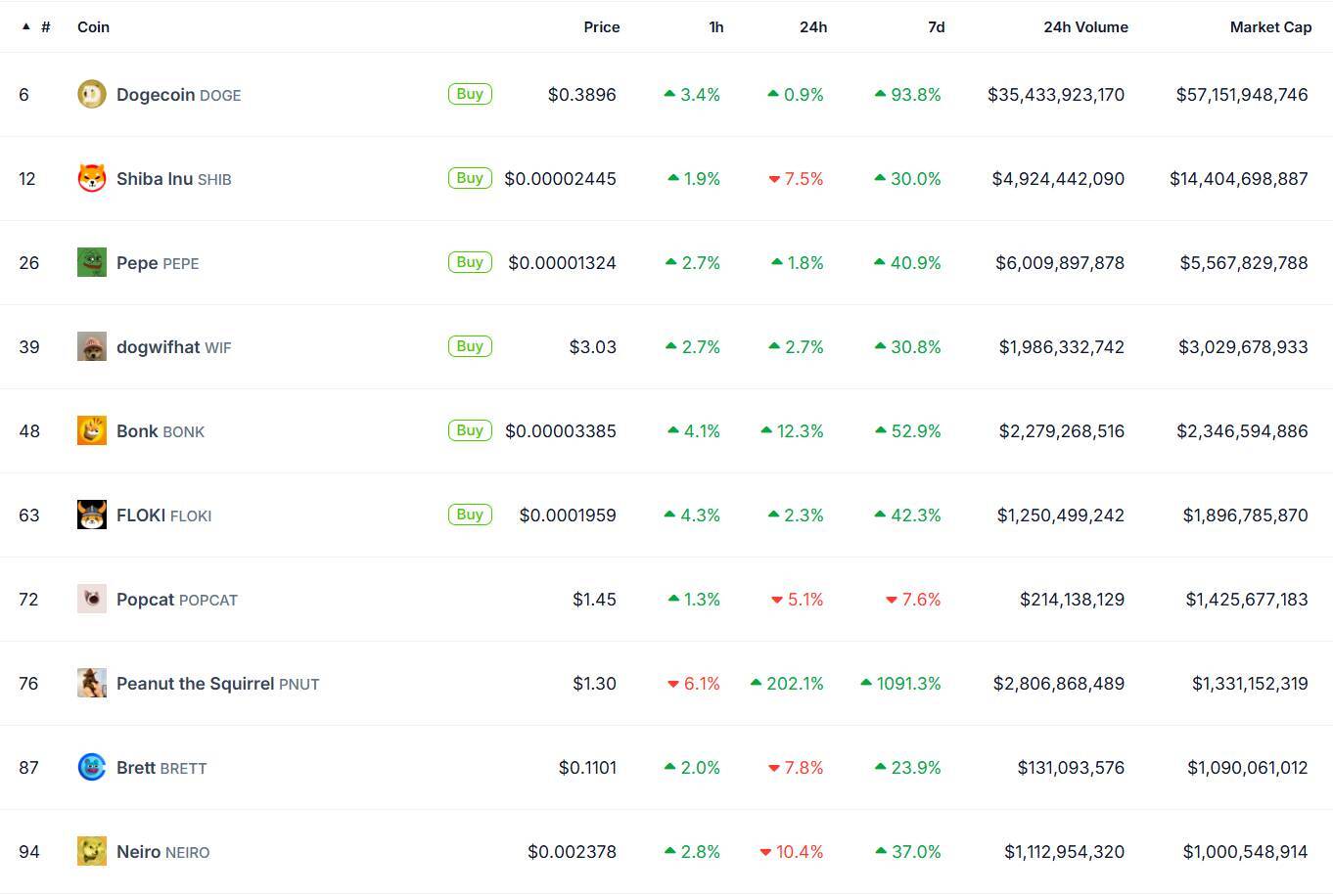The width and height of the screenshot is (1333, 896).
Task: Click Dogecoin 7d change 93.8%
Action: tap(908, 95)
